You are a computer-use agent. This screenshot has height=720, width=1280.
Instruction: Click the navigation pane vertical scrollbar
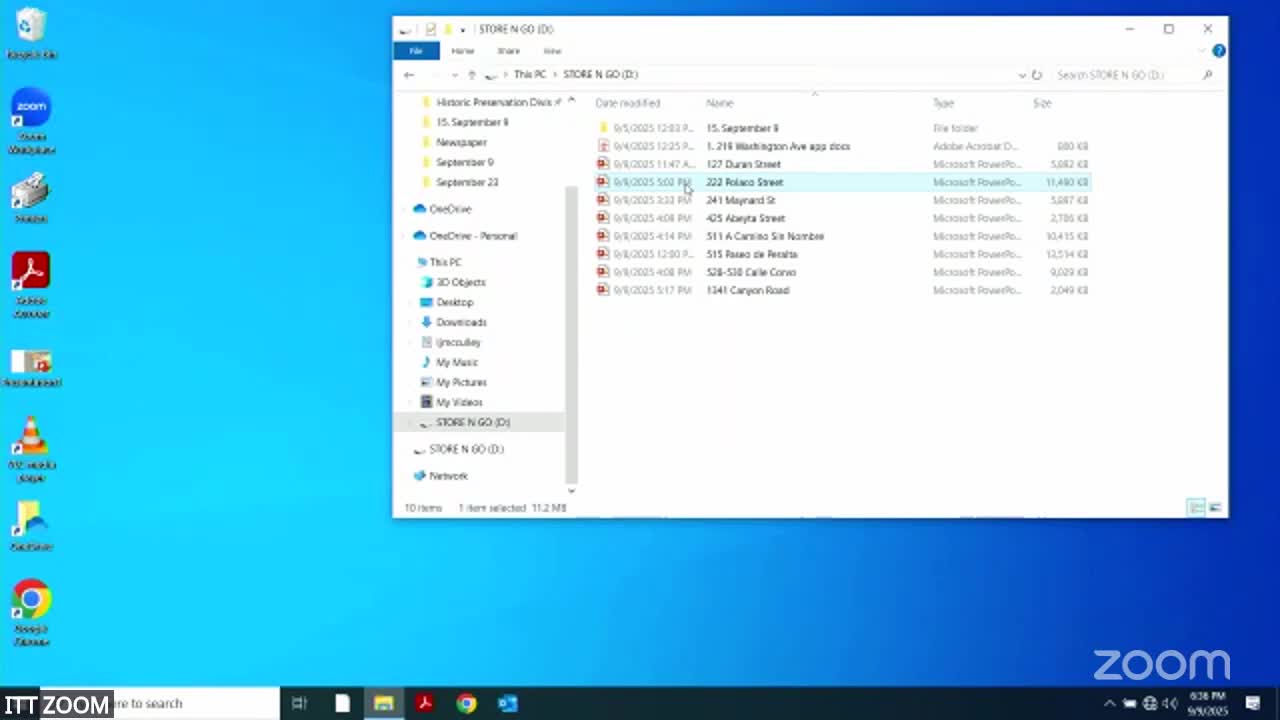click(571, 330)
